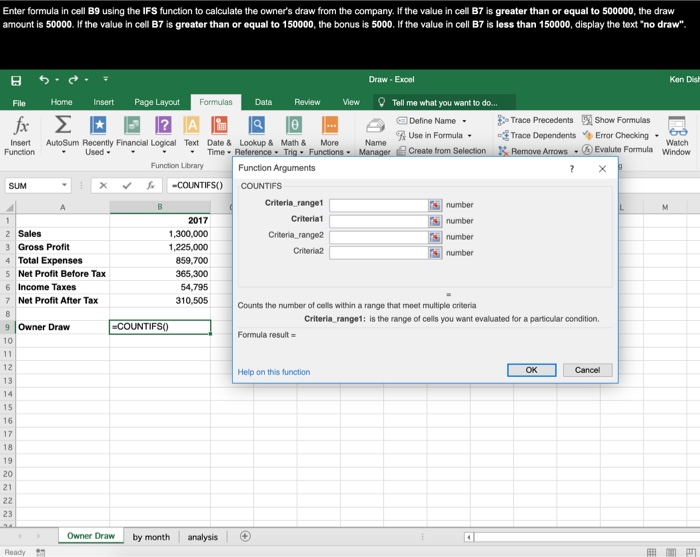Close the Function Arguments dialog

tap(602, 169)
